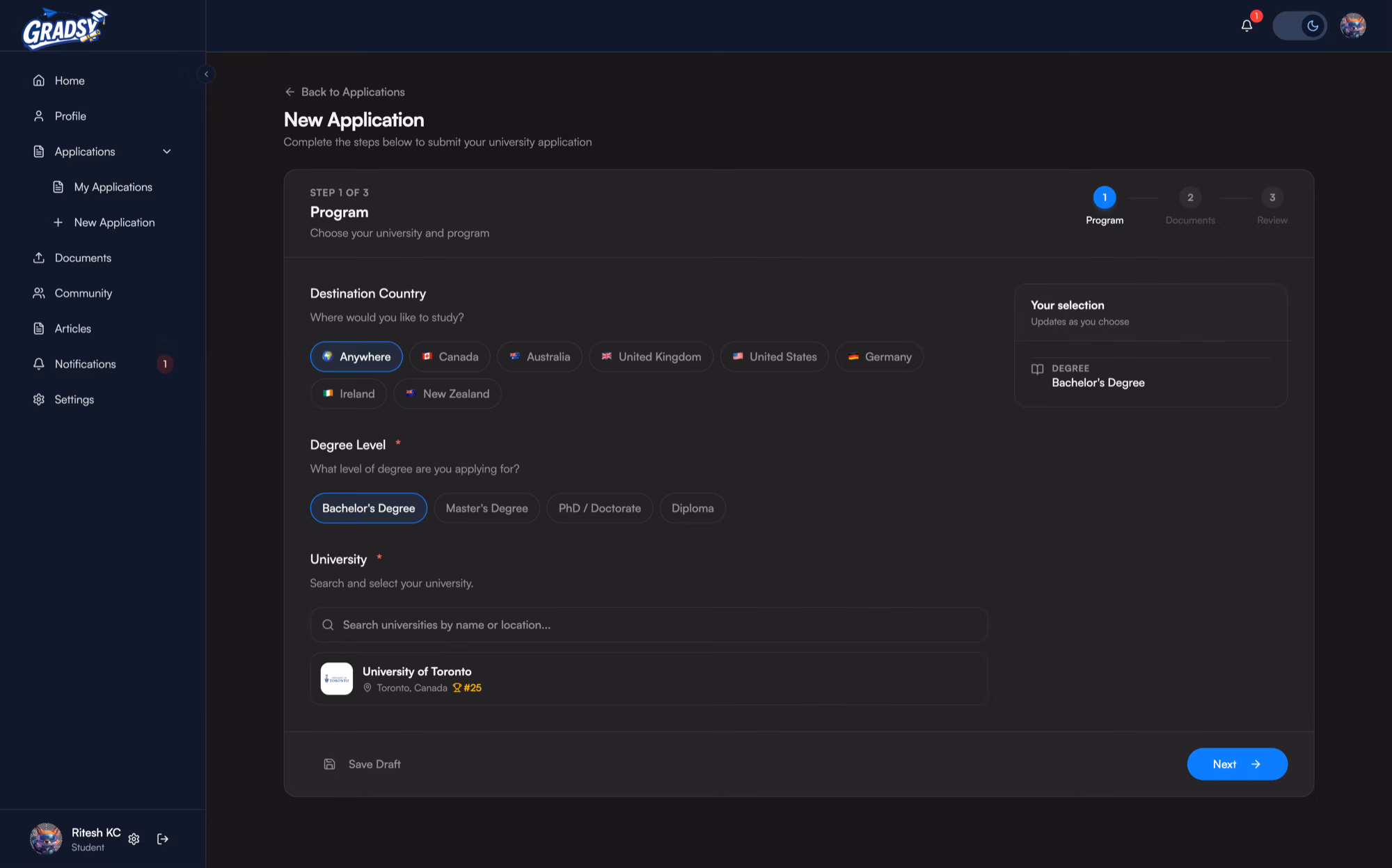Viewport: 1392px width, 868px height.
Task: Click the Next button
Action: tap(1237, 764)
